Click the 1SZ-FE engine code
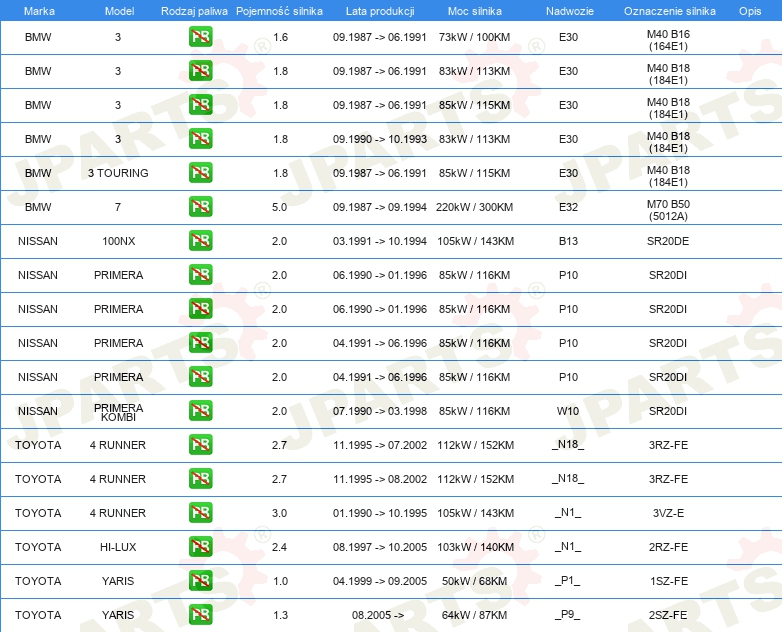 [x=669, y=581]
